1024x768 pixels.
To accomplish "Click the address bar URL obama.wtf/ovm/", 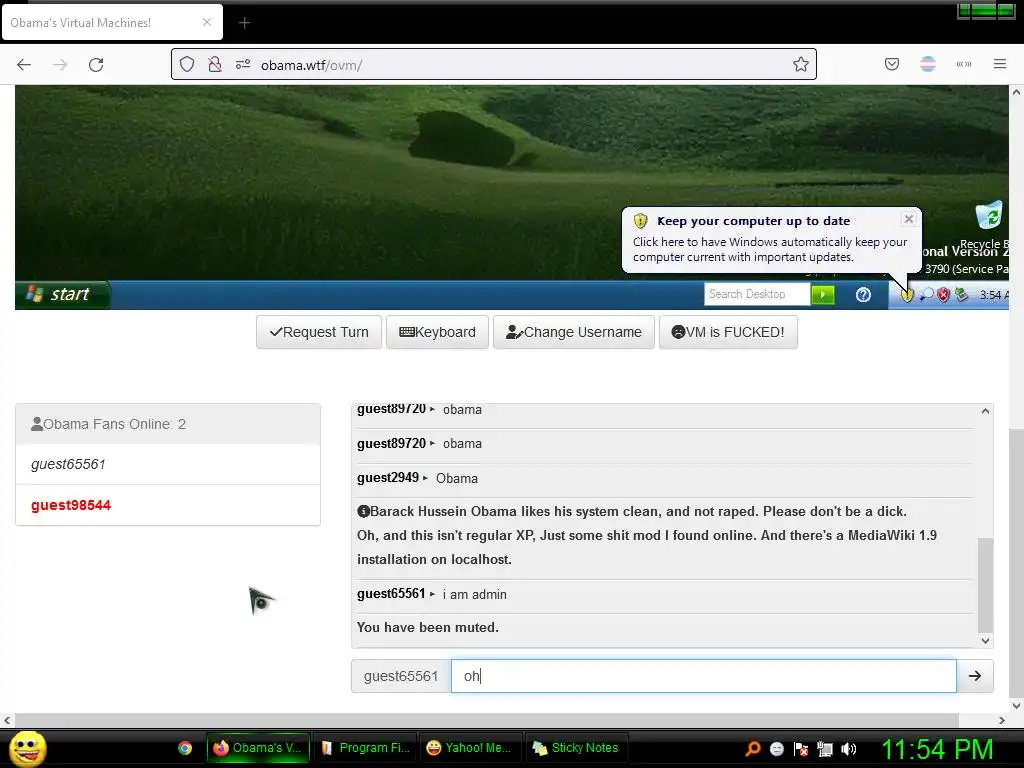I will click(x=312, y=65).
